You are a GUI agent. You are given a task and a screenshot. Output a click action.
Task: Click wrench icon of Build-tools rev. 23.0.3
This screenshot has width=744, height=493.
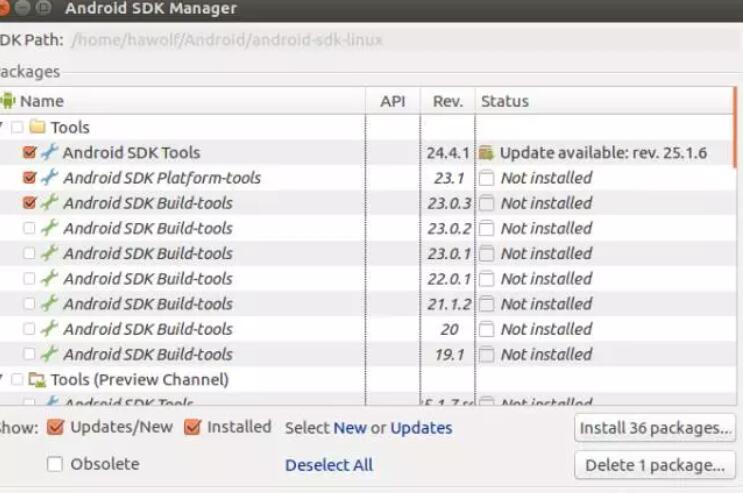pyautogui.click(x=49, y=202)
